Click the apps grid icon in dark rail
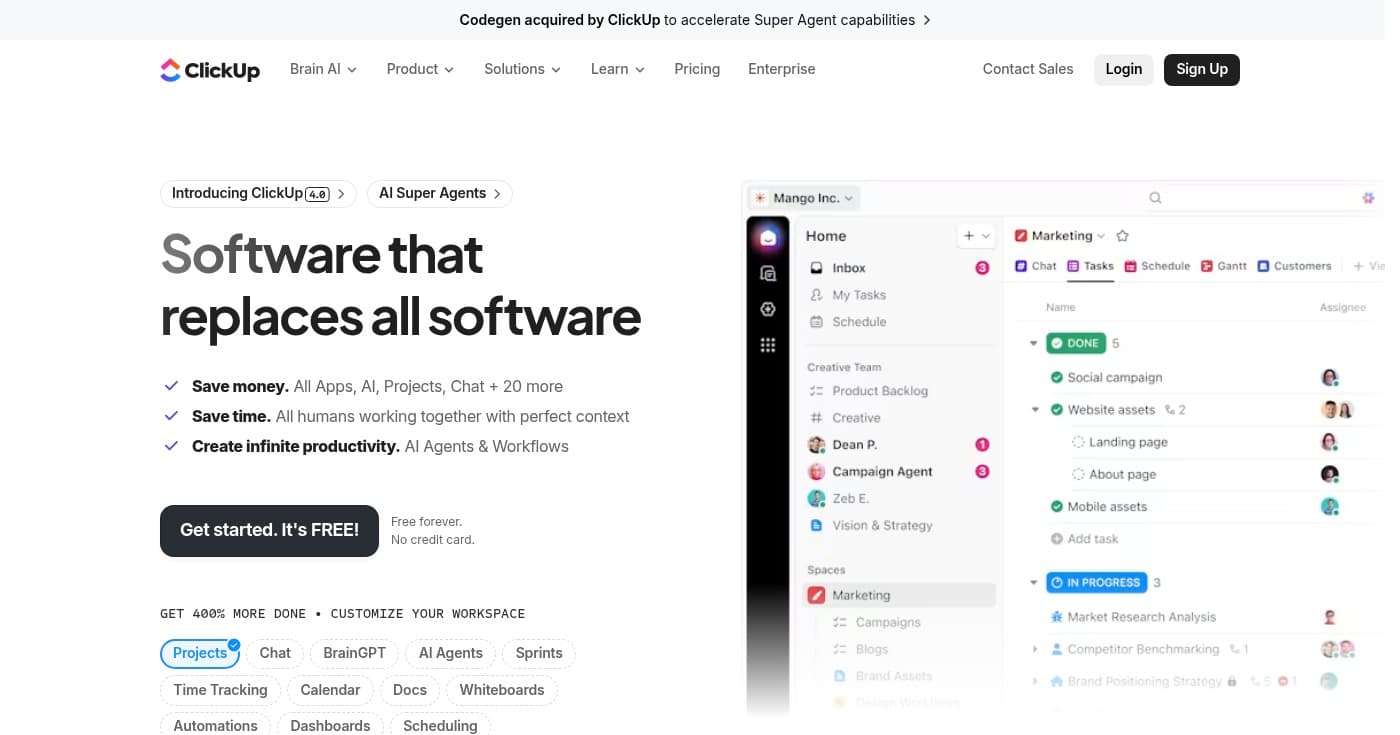 767,344
